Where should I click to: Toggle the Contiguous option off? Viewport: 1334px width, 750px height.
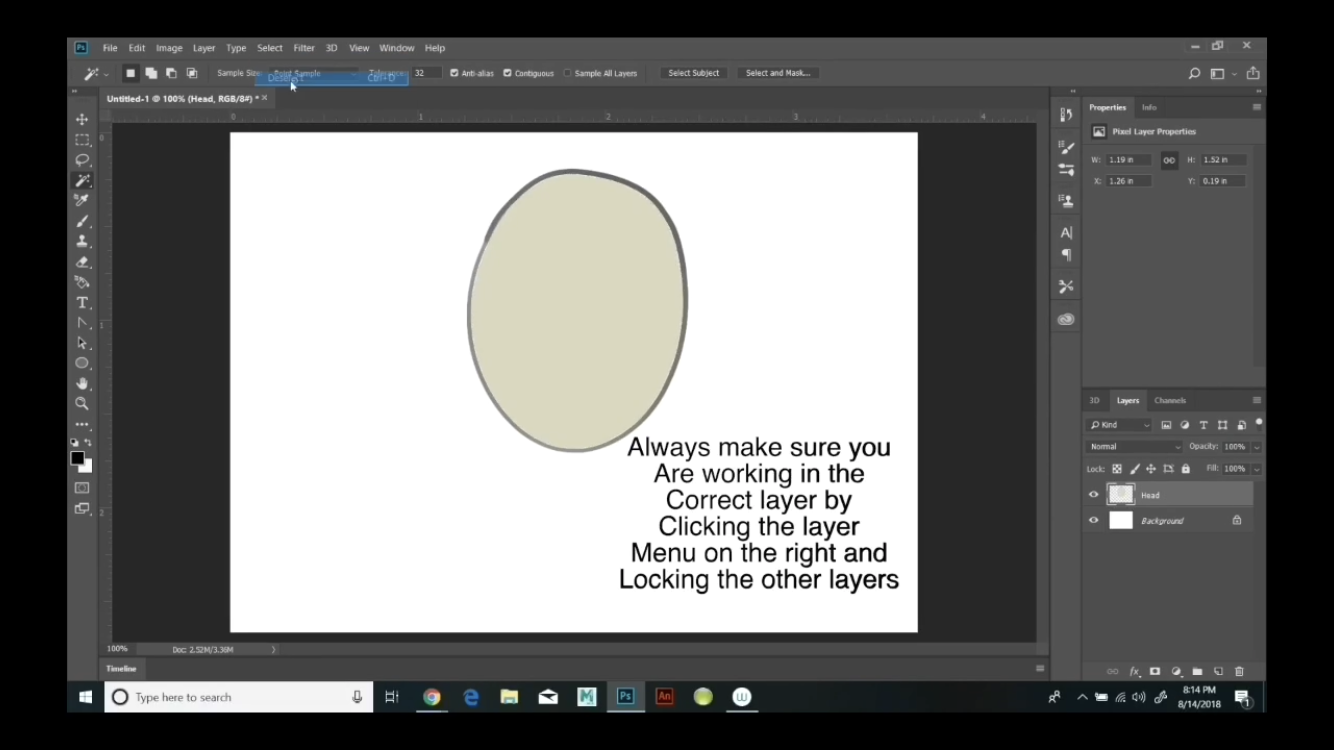coord(509,73)
